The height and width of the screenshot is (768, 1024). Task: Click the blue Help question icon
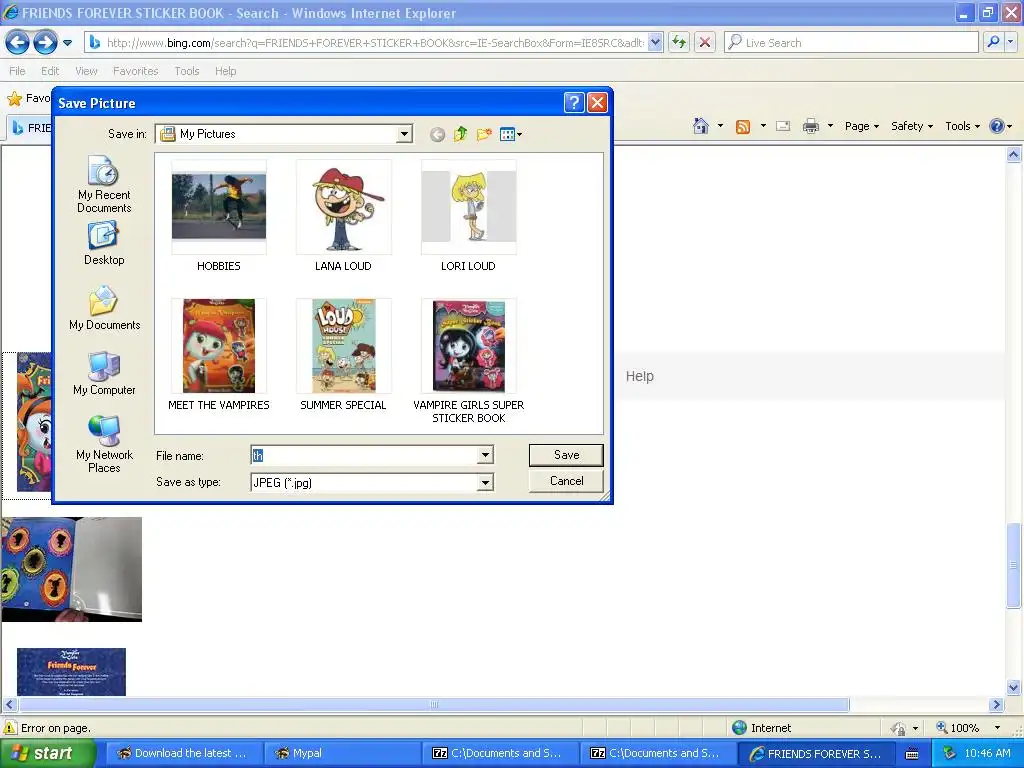tap(997, 126)
